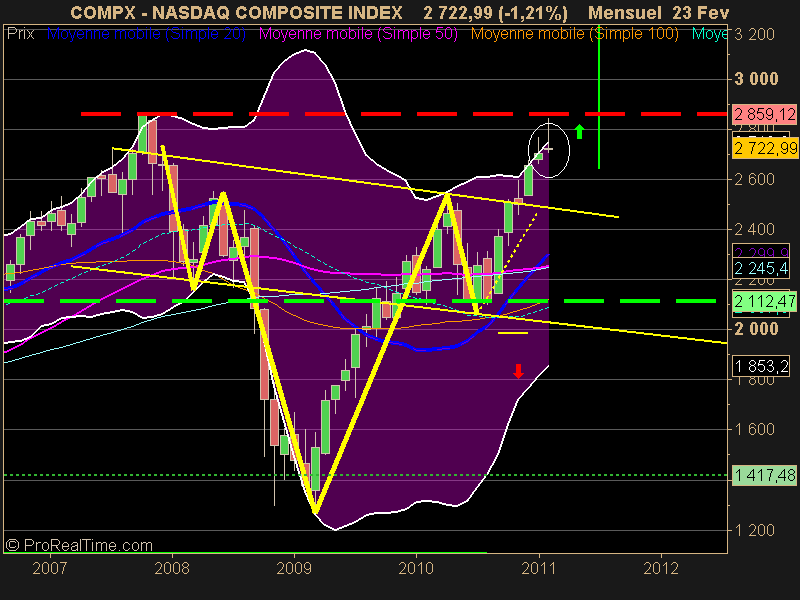Select the Moyenne mobile (Simple 20) legend
Viewport: 800px width, 600px height.
pos(146,34)
